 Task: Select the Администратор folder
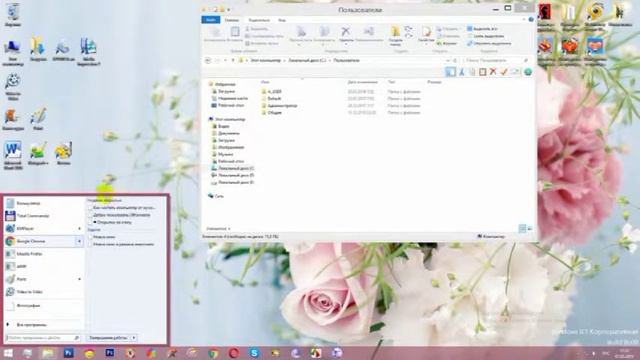tap(279, 106)
